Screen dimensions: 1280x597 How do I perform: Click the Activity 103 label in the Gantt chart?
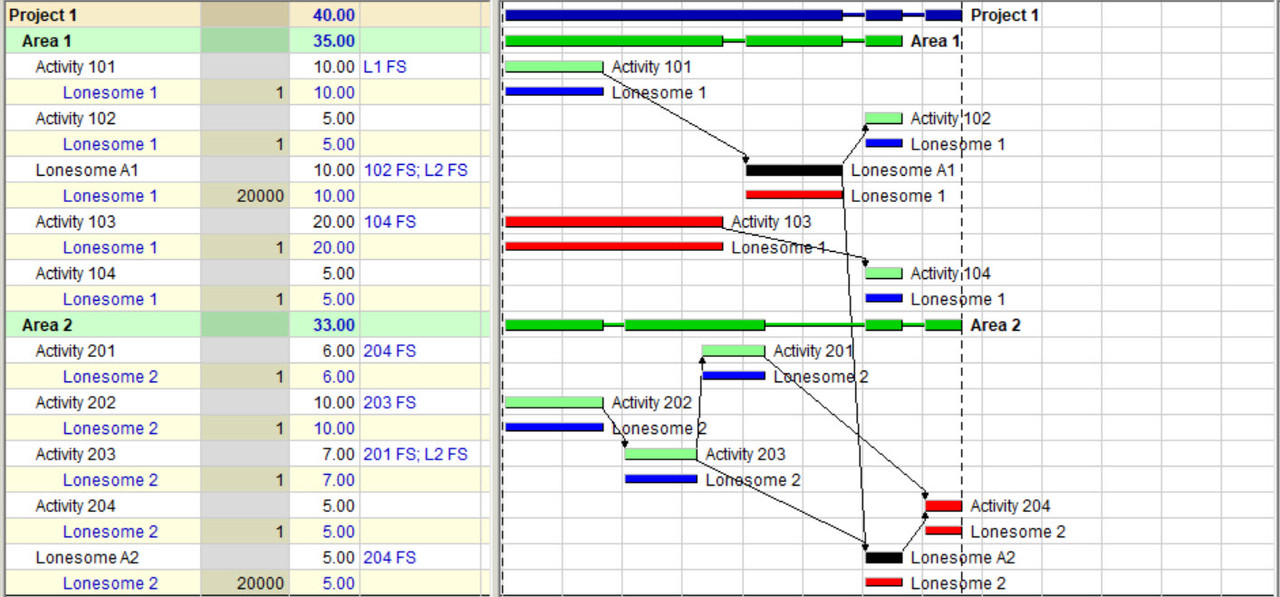(x=771, y=222)
